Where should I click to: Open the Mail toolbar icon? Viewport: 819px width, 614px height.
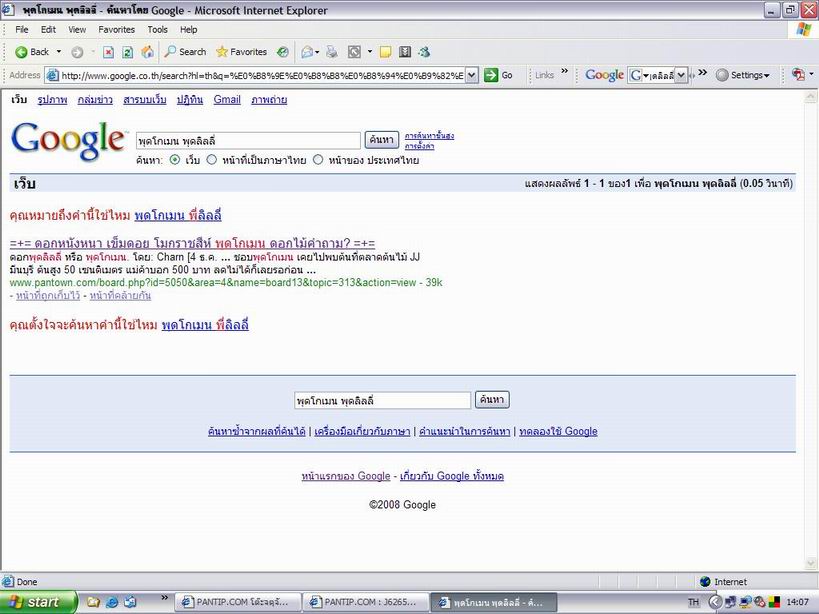tap(308, 52)
